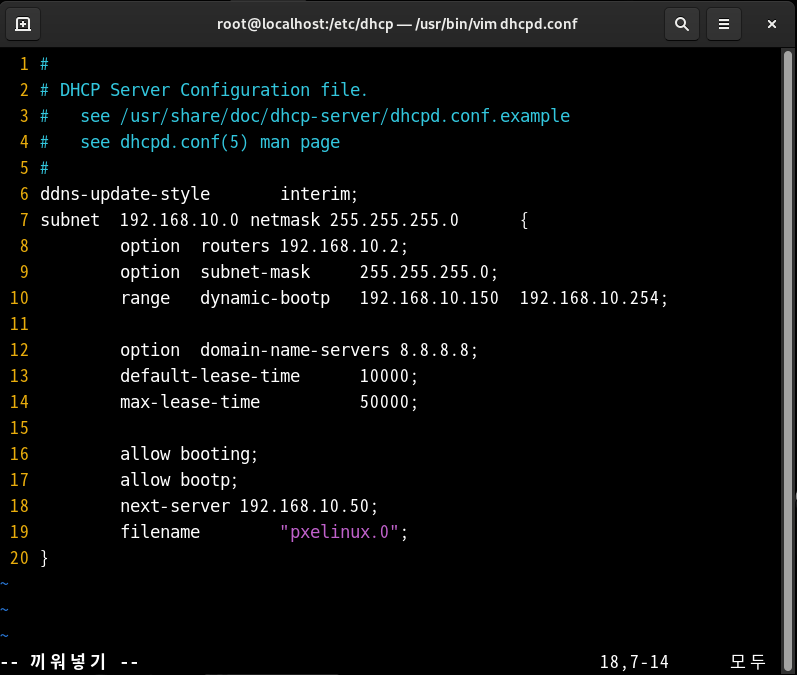
Task: Click subnet address 192.168.10.0
Action: coord(179,220)
